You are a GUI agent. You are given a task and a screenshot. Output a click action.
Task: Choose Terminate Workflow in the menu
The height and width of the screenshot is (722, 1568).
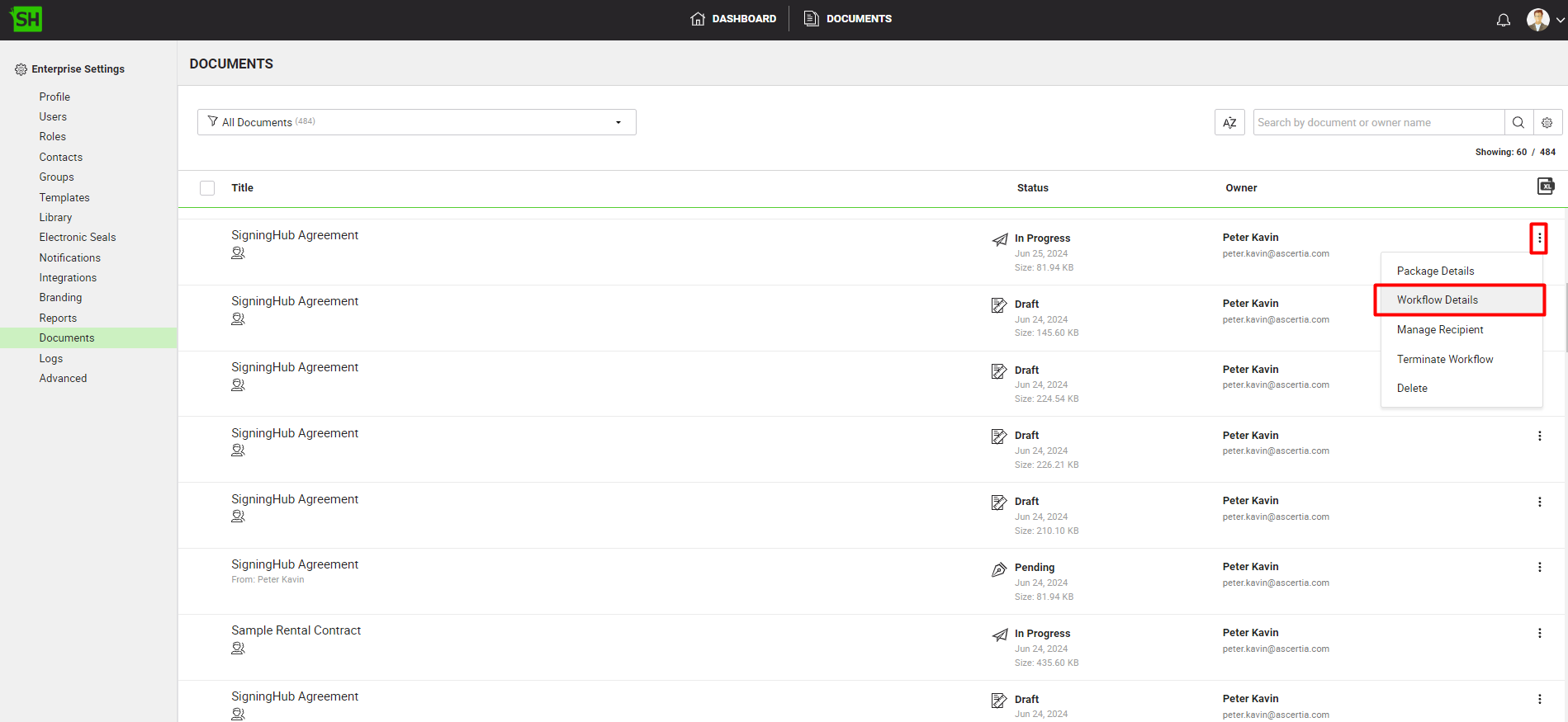[1444, 359]
